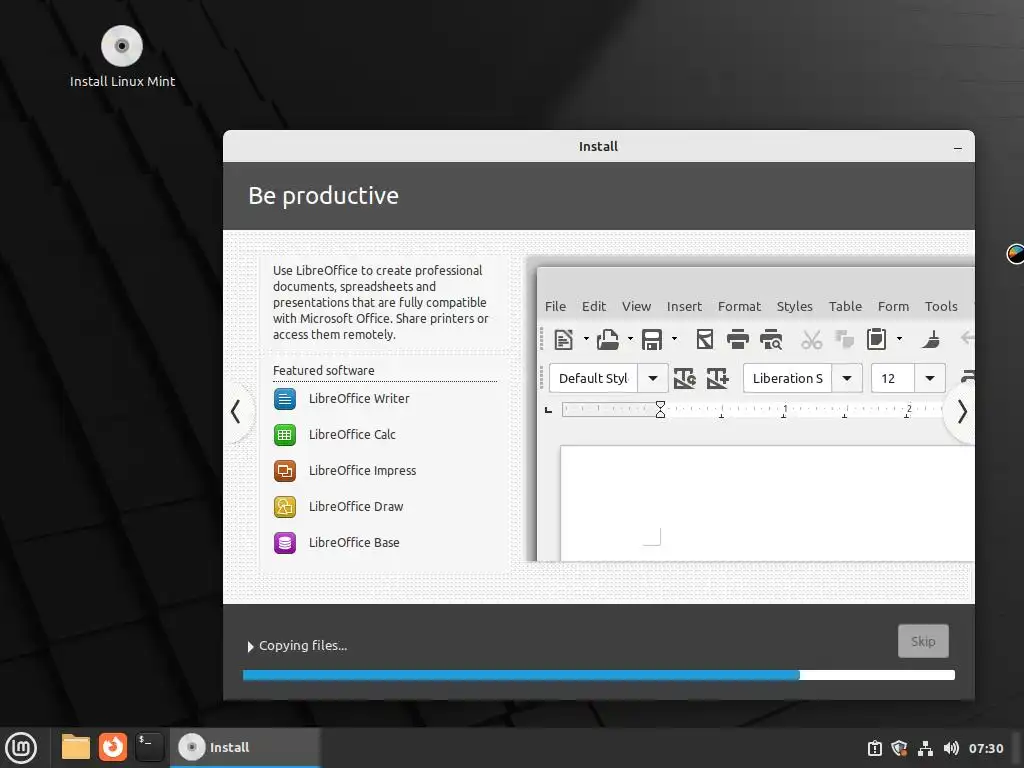The height and width of the screenshot is (768, 1024).
Task: Click the Copy icon in LibreOffice preview
Action: (x=845, y=340)
